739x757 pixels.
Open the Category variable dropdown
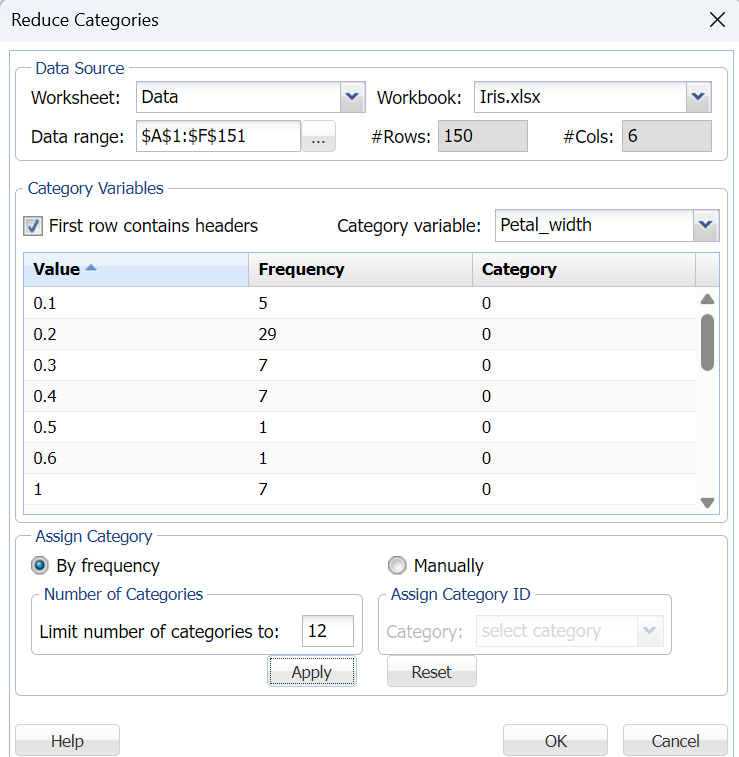click(706, 225)
